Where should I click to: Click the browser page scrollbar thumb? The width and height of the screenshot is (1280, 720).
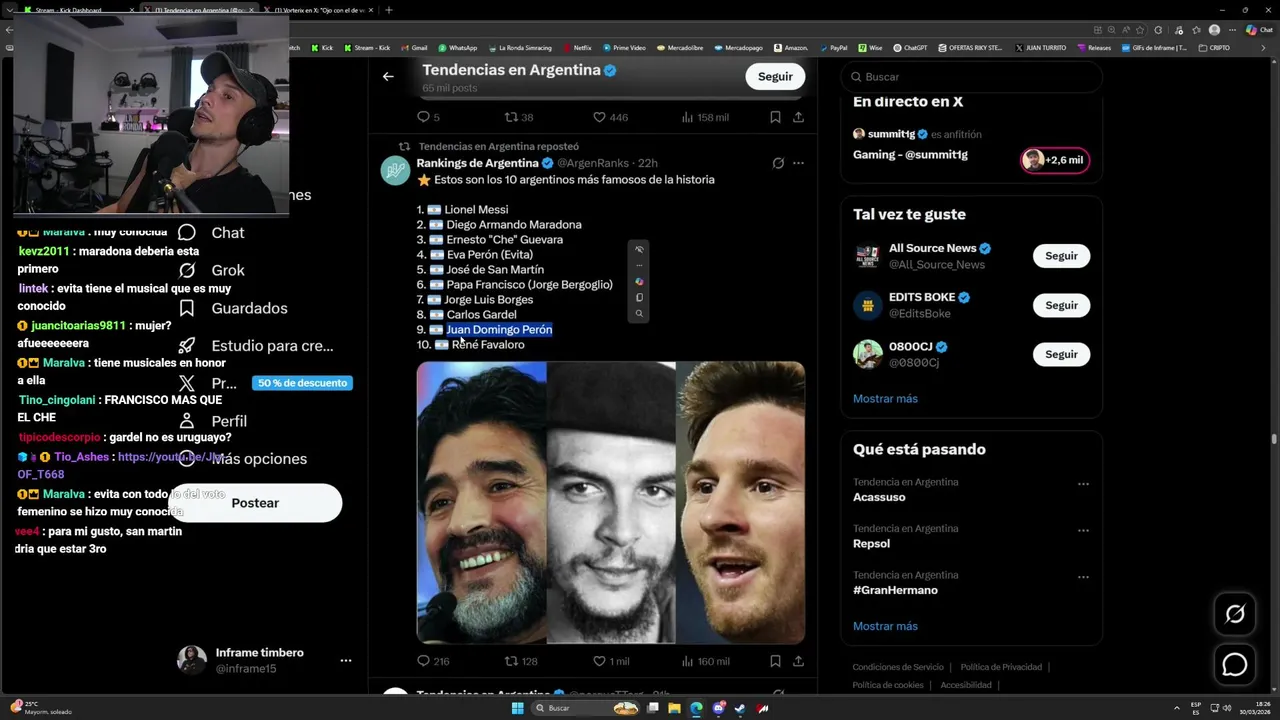pyautogui.click(x=1273, y=438)
